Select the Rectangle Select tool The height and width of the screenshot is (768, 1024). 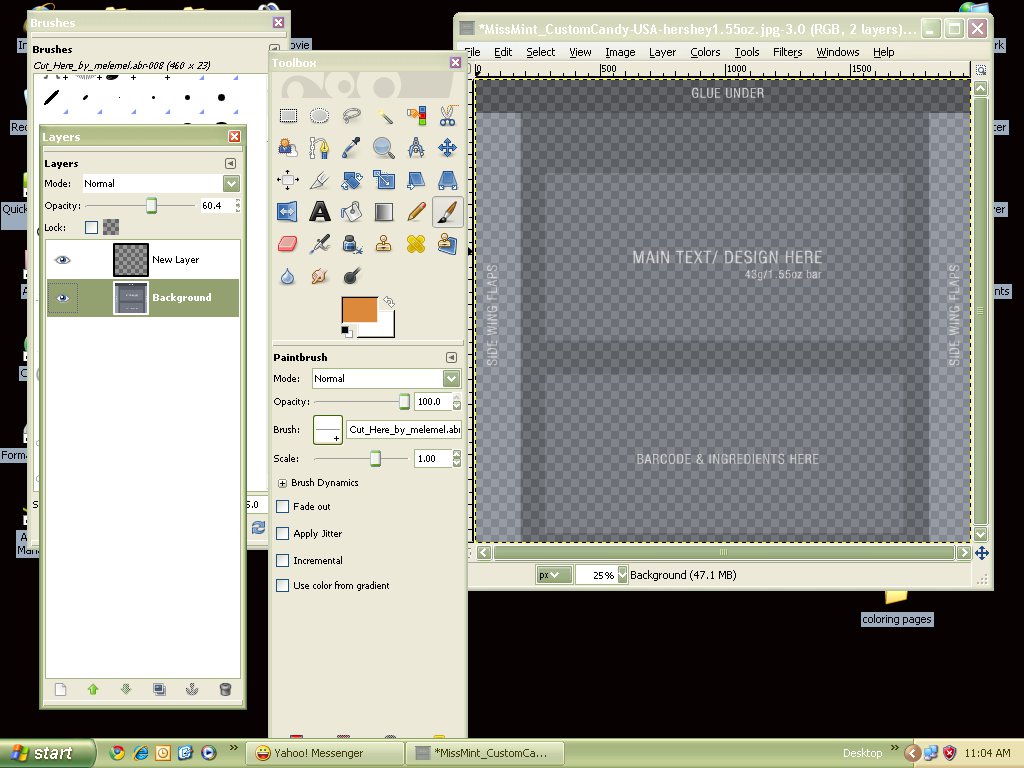288,116
